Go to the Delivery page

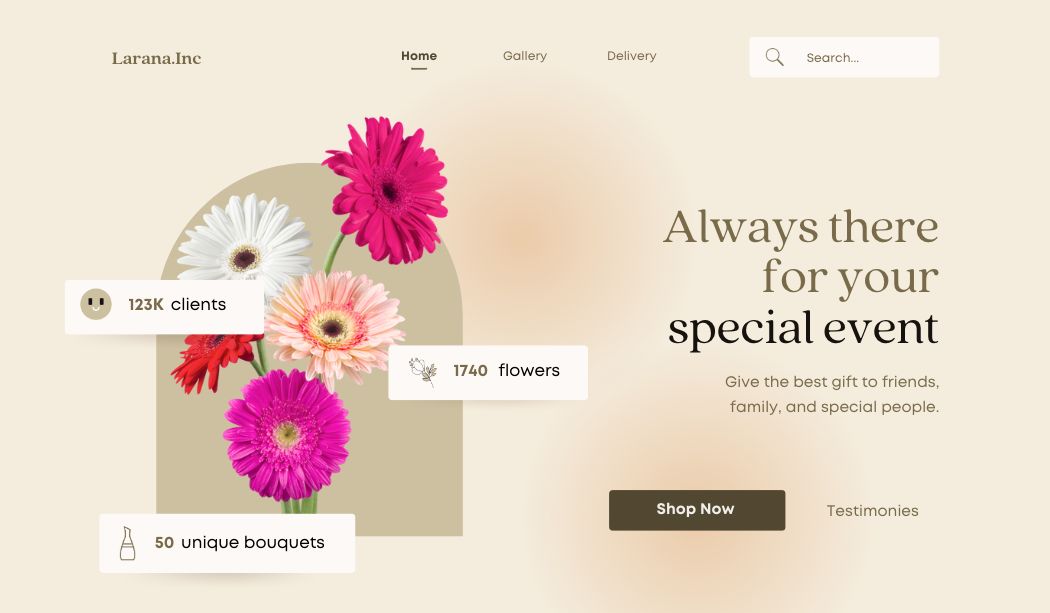631,56
